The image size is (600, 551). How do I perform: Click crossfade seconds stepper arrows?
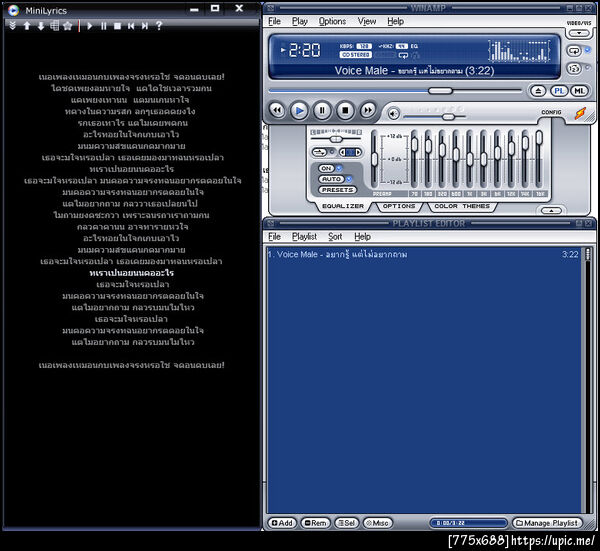(x=350, y=152)
